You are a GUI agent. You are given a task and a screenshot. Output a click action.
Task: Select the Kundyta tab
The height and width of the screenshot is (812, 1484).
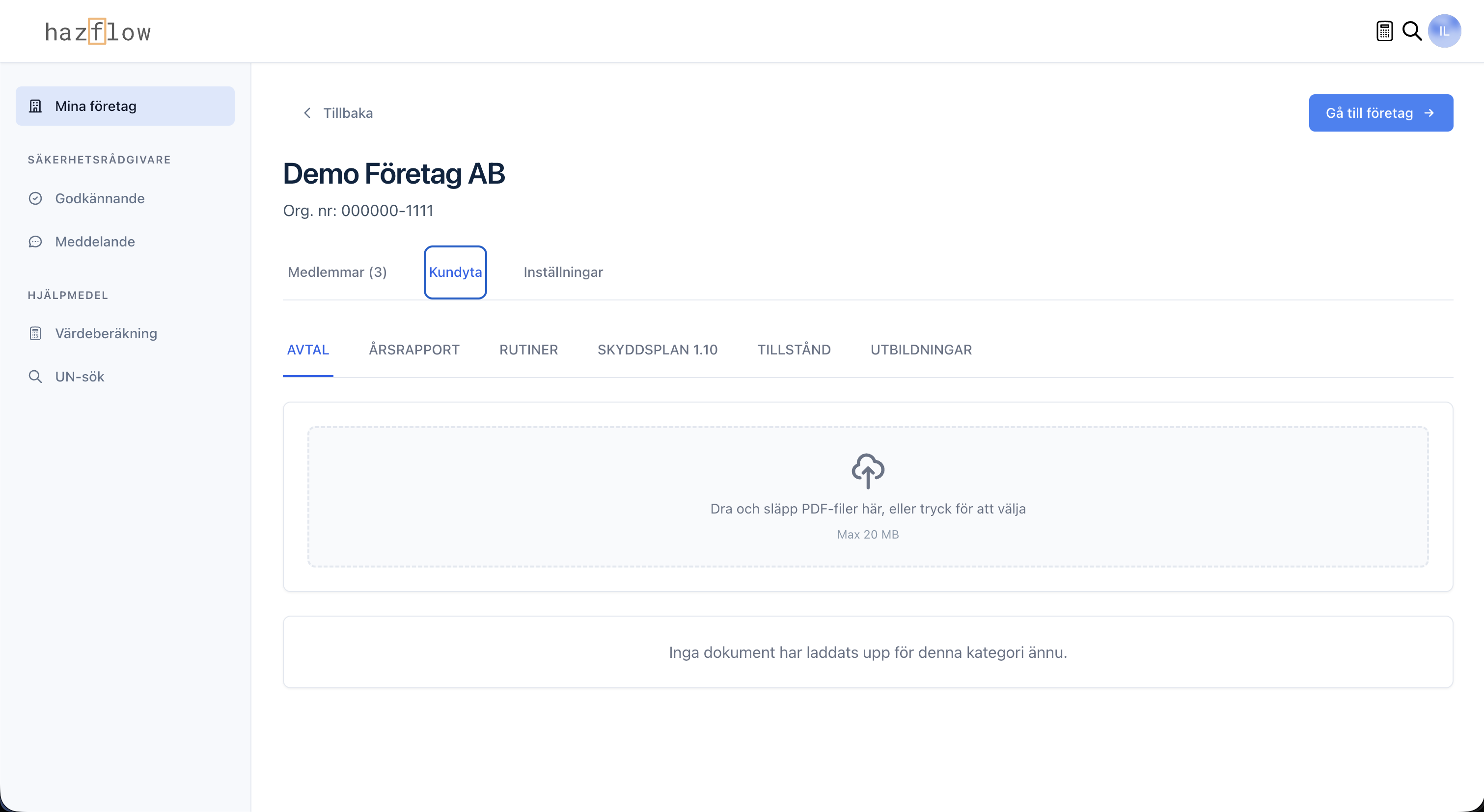[455, 272]
